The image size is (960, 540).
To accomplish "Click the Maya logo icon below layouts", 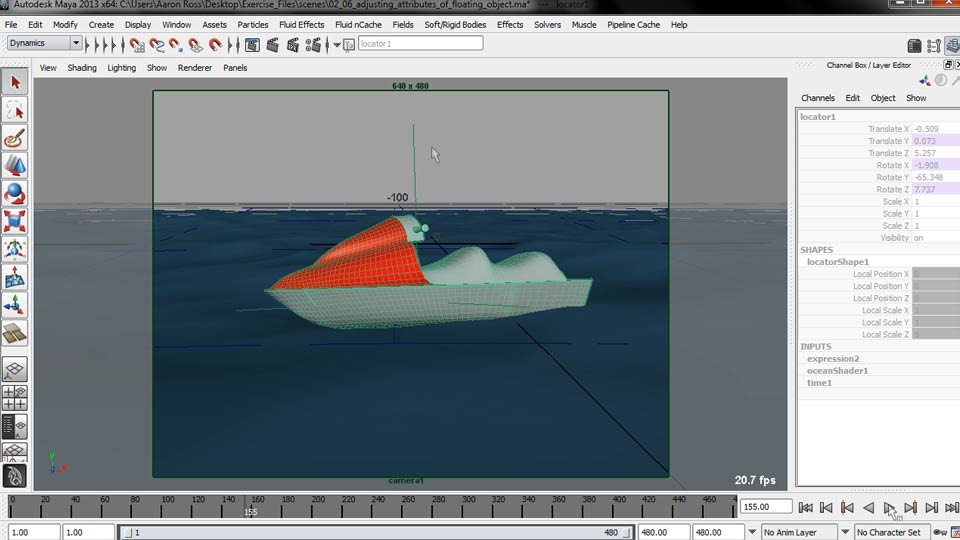I will pyautogui.click(x=15, y=476).
